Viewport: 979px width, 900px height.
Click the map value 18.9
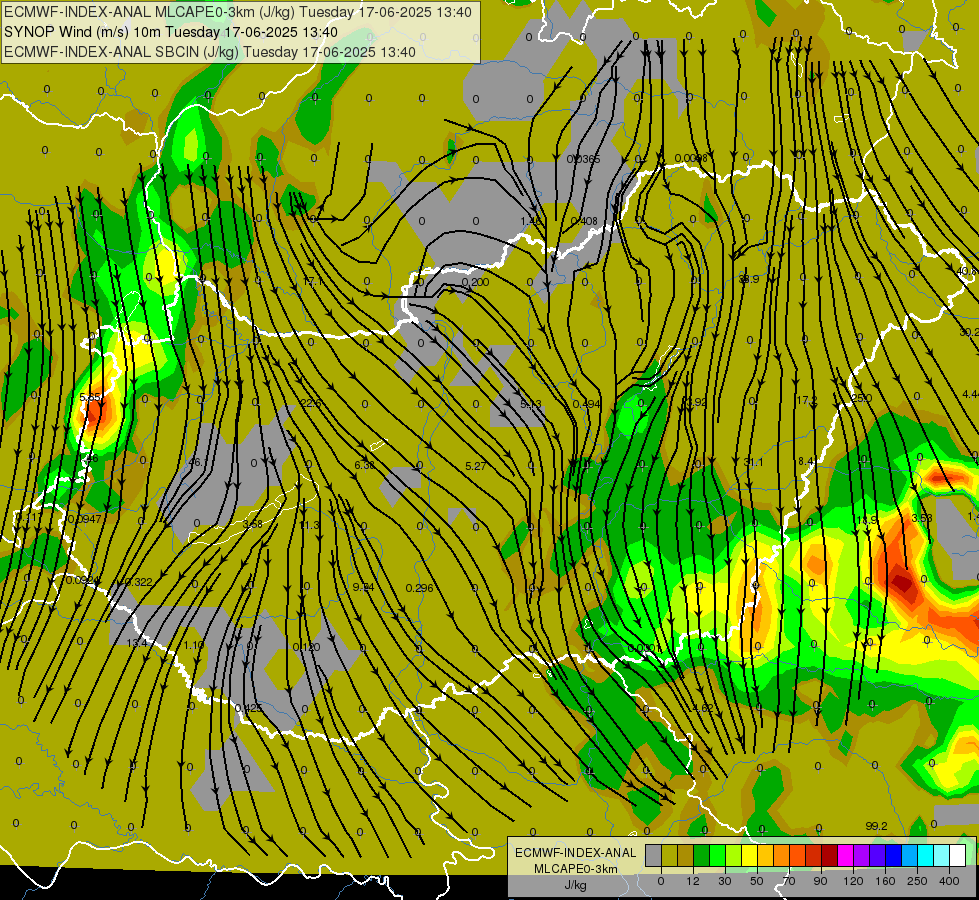pyautogui.click(x=867, y=520)
